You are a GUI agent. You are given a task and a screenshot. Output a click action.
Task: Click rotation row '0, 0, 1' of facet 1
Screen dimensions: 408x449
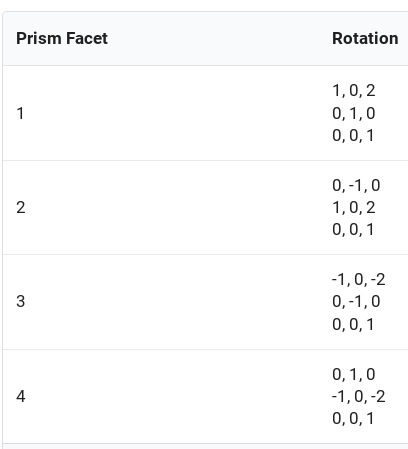[x=353, y=136]
